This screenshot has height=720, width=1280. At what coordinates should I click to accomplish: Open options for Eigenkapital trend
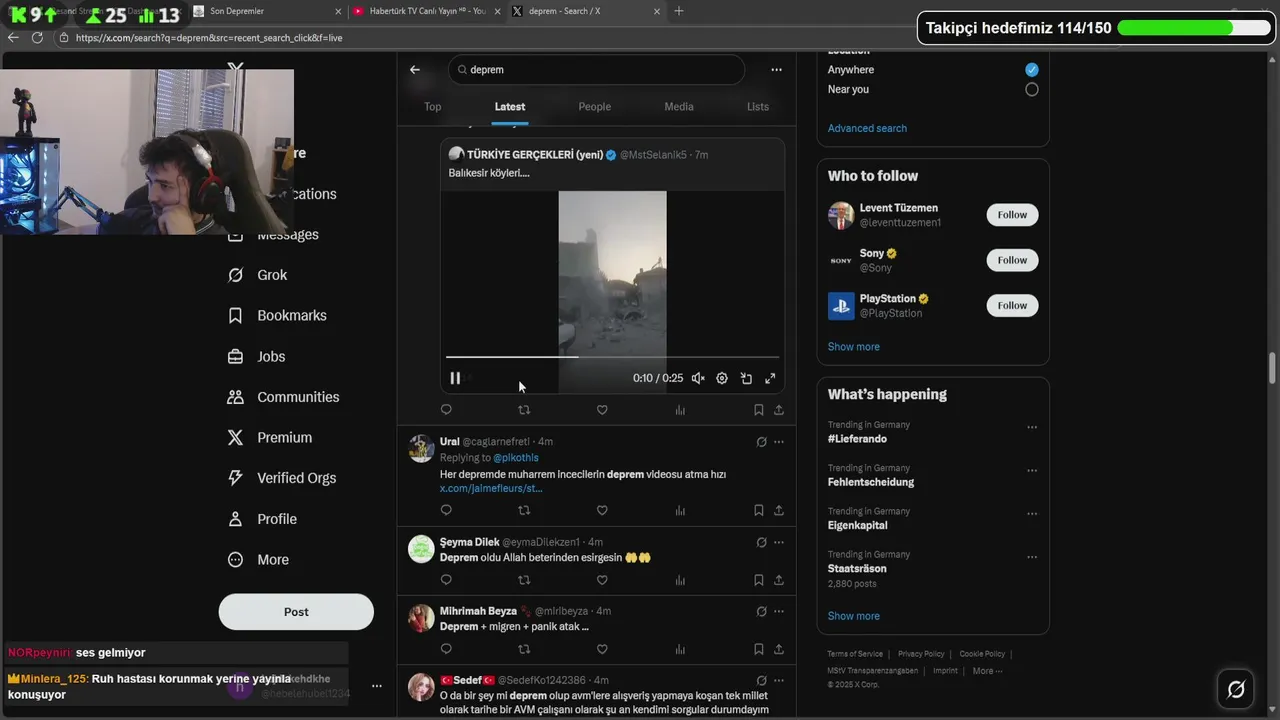(x=1032, y=513)
